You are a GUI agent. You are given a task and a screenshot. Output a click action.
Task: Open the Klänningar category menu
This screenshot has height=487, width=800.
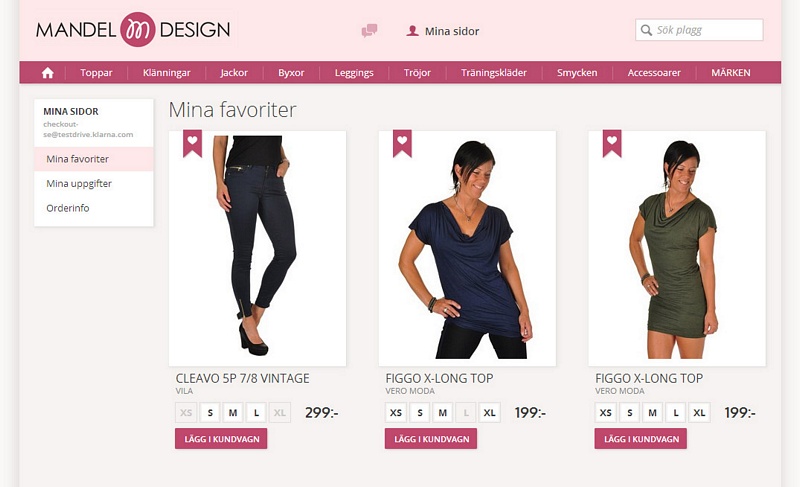pyautogui.click(x=166, y=73)
